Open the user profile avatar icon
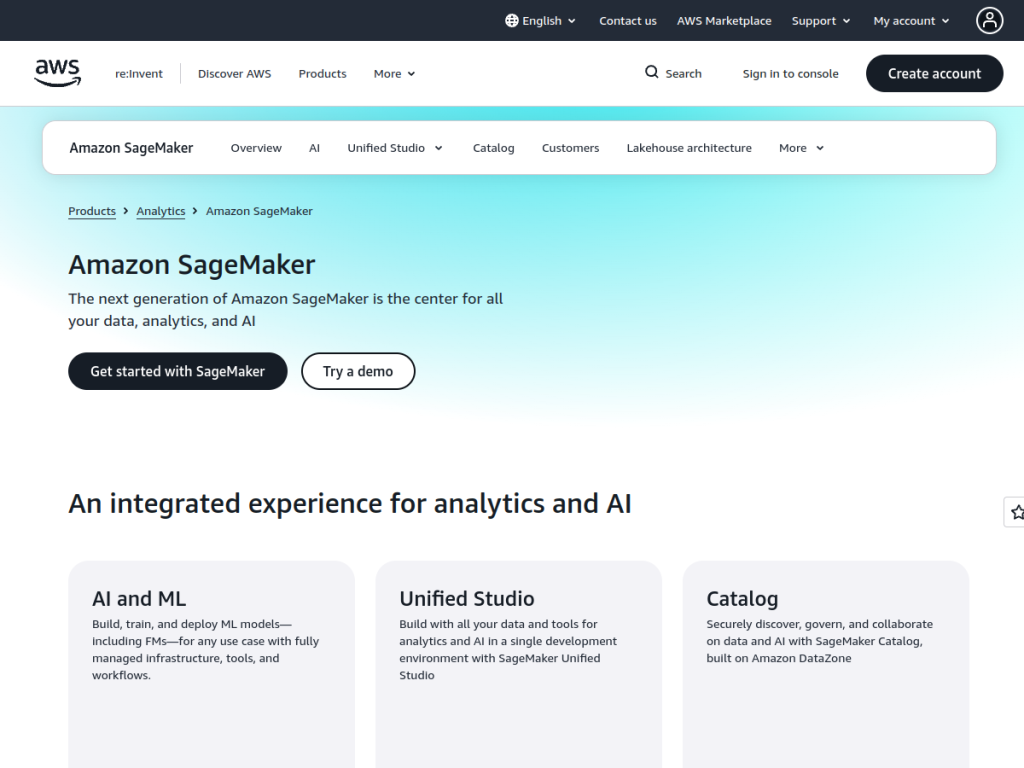Viewport: 1024px width, 768px height. (x=989, y=20)
